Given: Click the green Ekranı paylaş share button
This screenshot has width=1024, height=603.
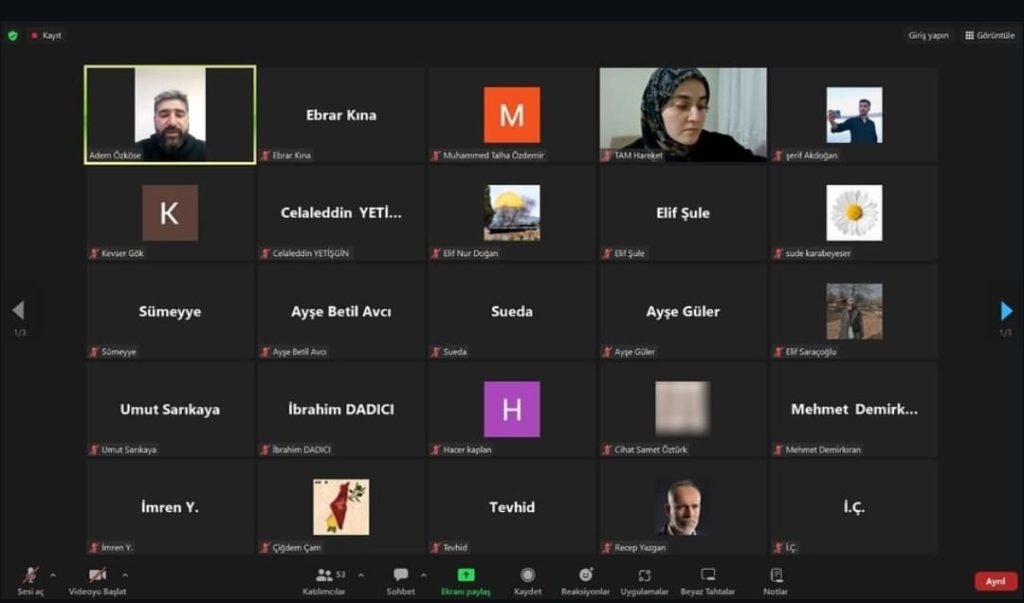Looking at the screenshot, I should (466, 576).
